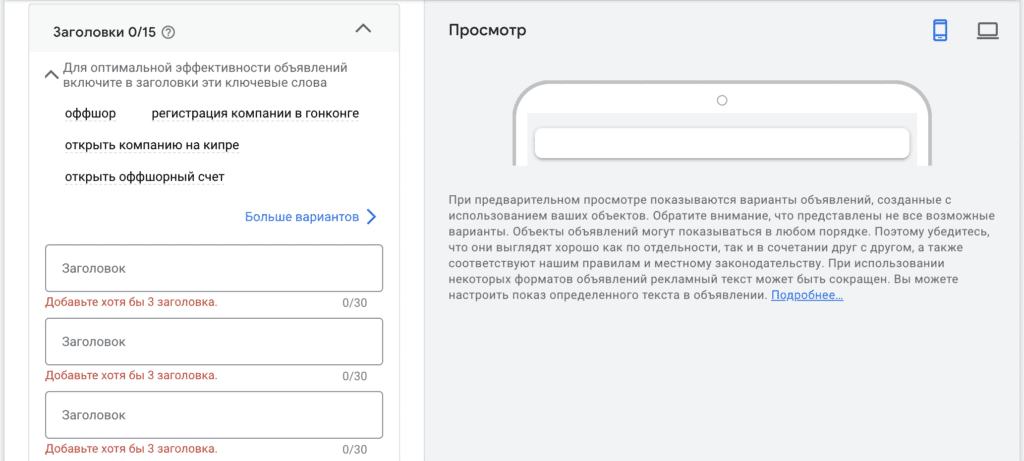Click the Просмотр panel heading
The image size is (1024, 461).
[487, 30]
